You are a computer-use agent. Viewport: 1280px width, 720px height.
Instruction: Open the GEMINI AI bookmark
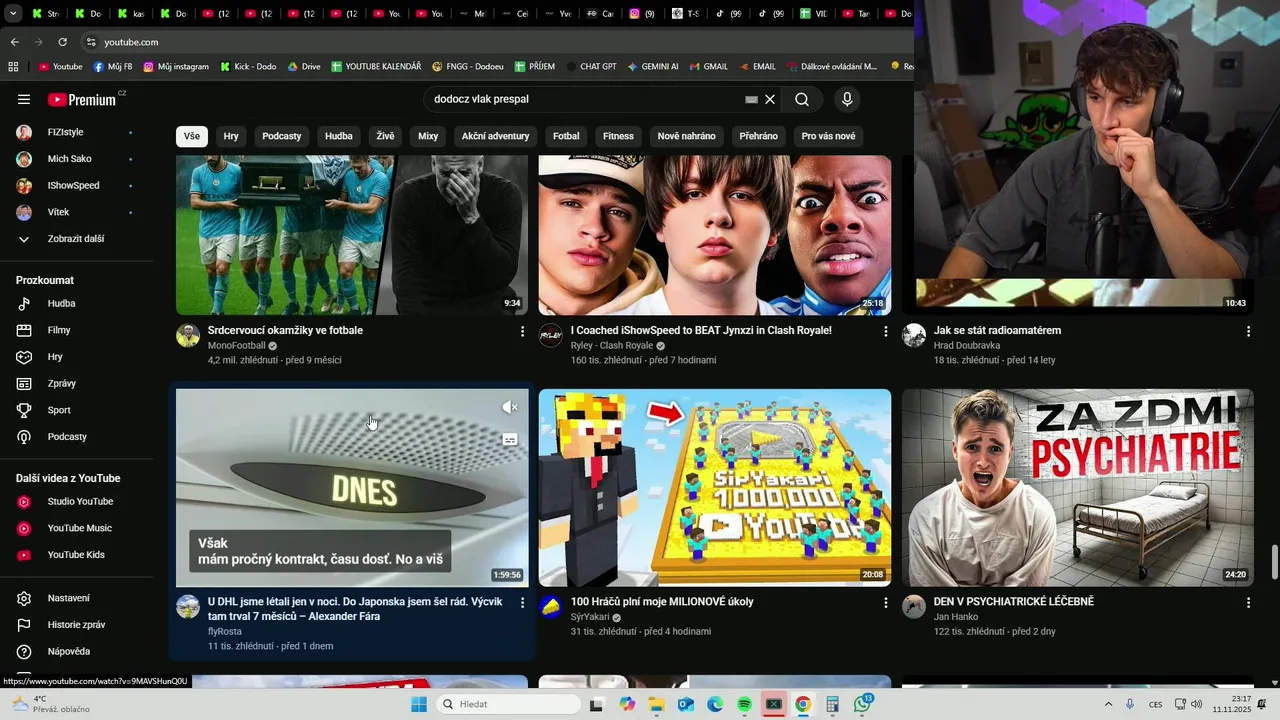(x=653, y=66)
